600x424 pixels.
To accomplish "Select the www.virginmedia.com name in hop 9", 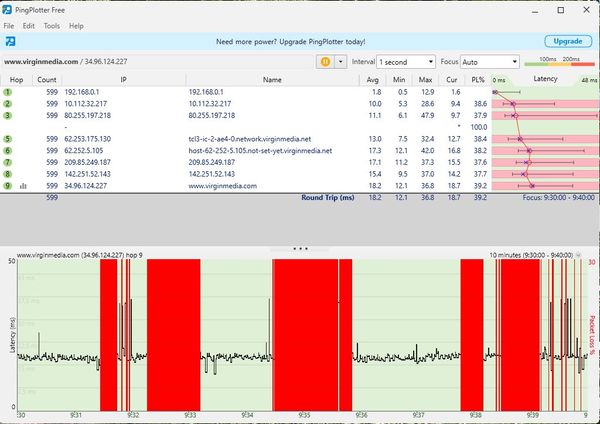I will tap(223, 186).
